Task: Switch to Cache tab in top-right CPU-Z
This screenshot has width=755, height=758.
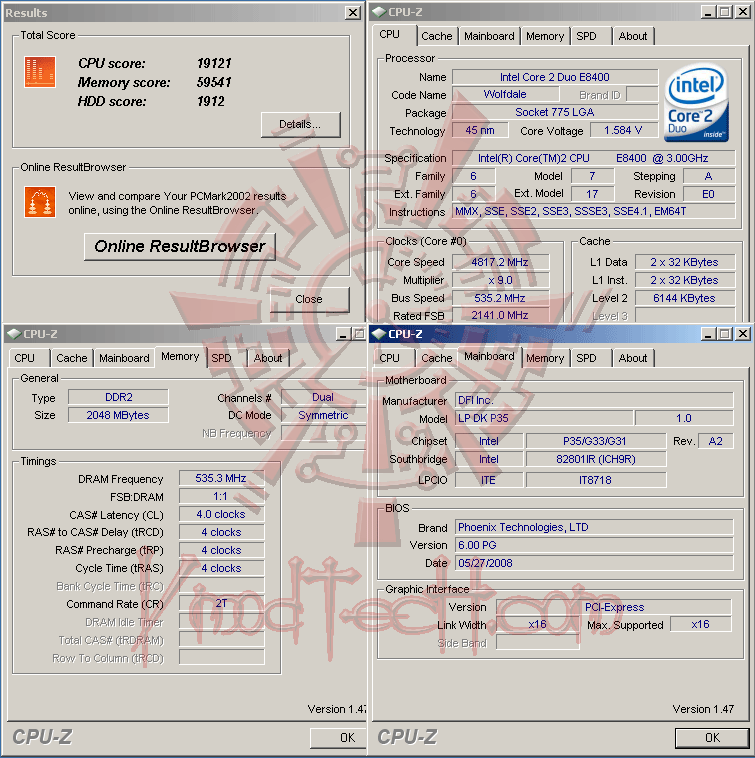Action: point(437,36)
